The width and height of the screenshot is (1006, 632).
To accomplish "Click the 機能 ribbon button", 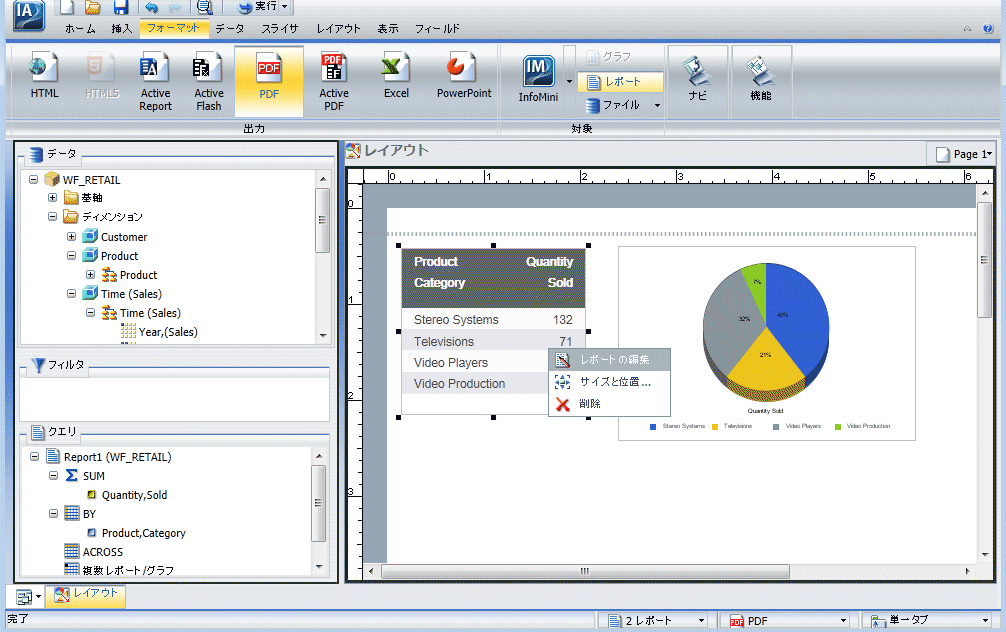I will 761,79.
